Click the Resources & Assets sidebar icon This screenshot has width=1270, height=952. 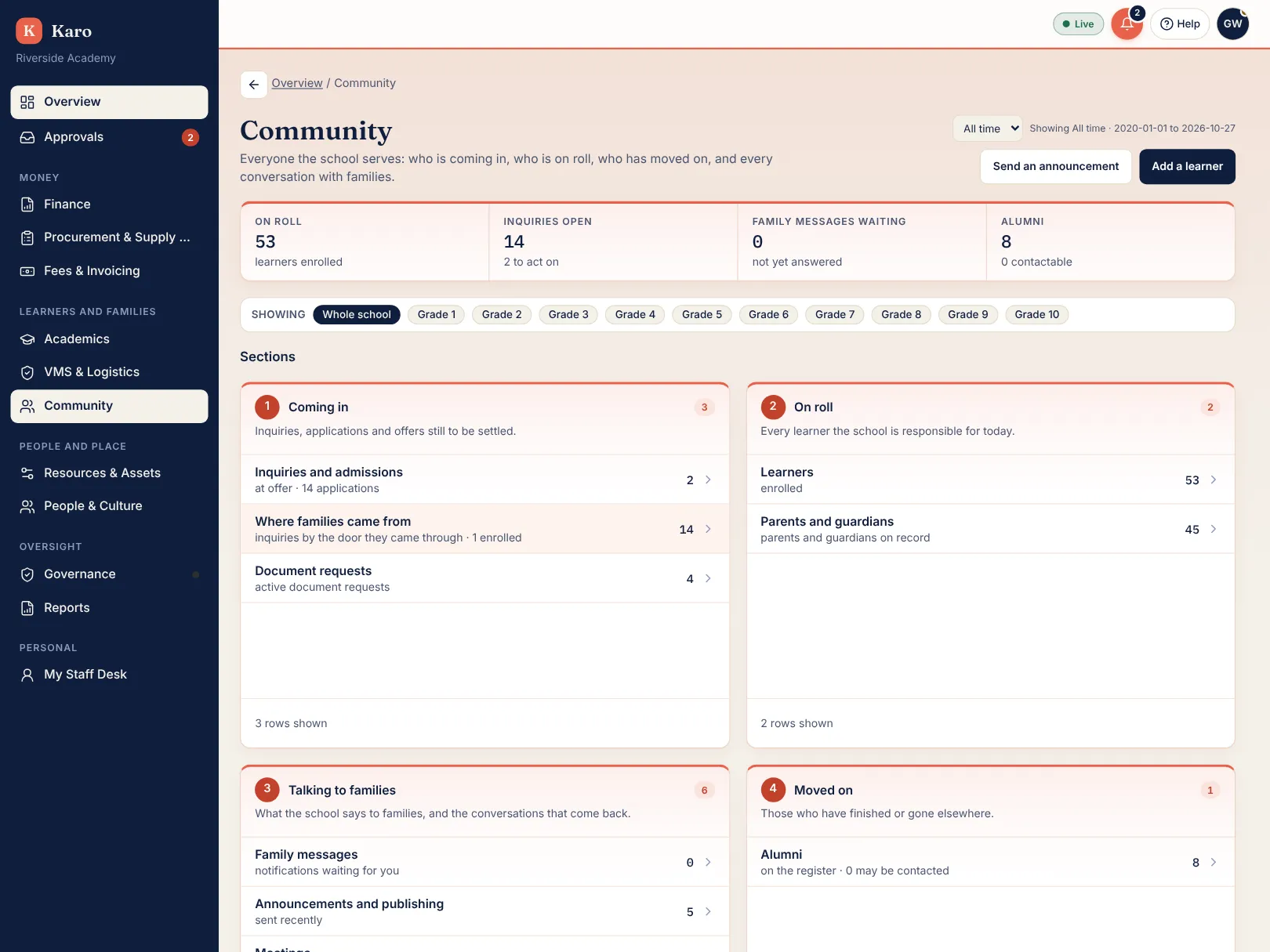[x=27, y=473]
